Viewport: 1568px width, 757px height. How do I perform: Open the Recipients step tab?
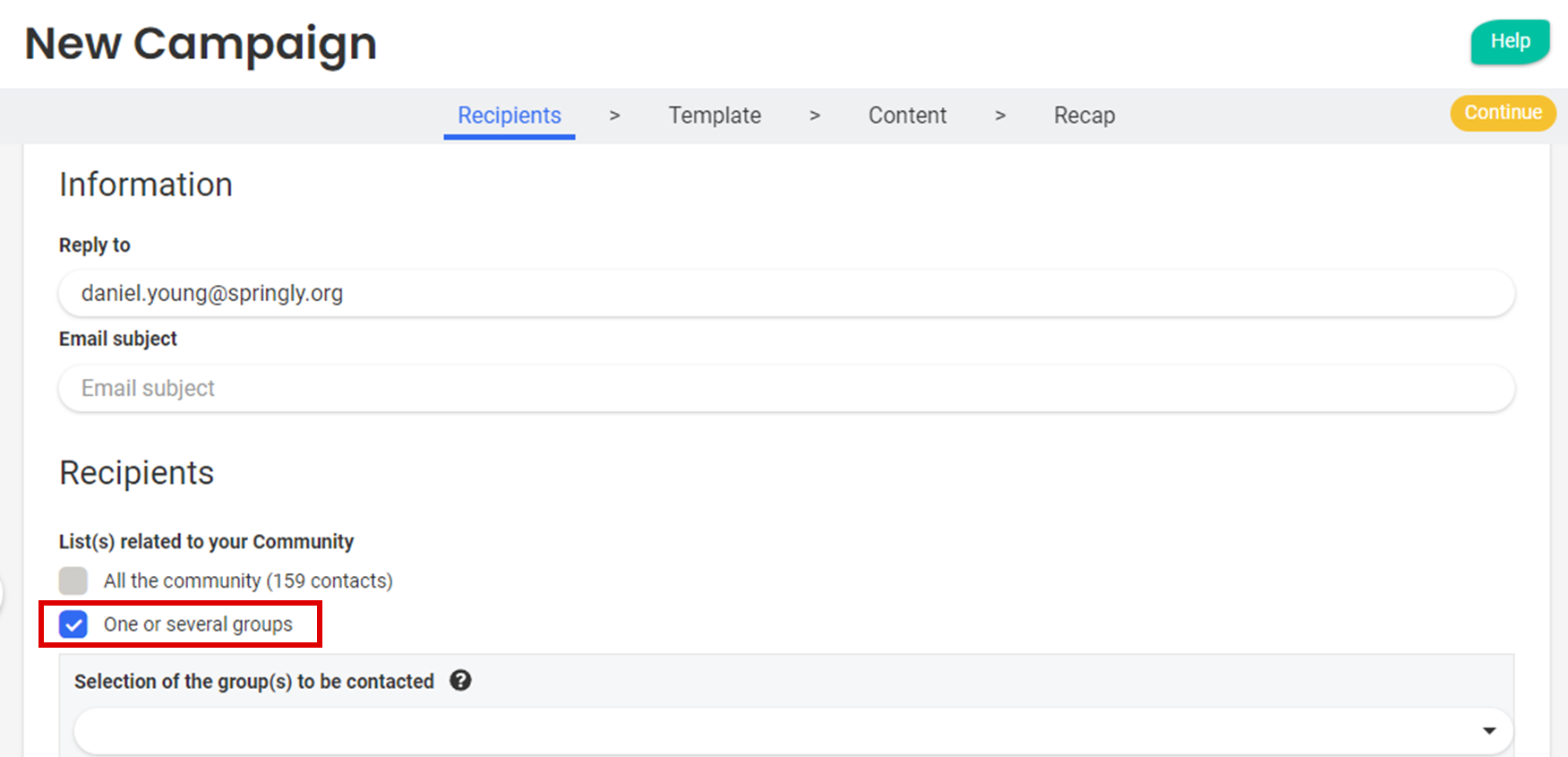tap(509, 116)
